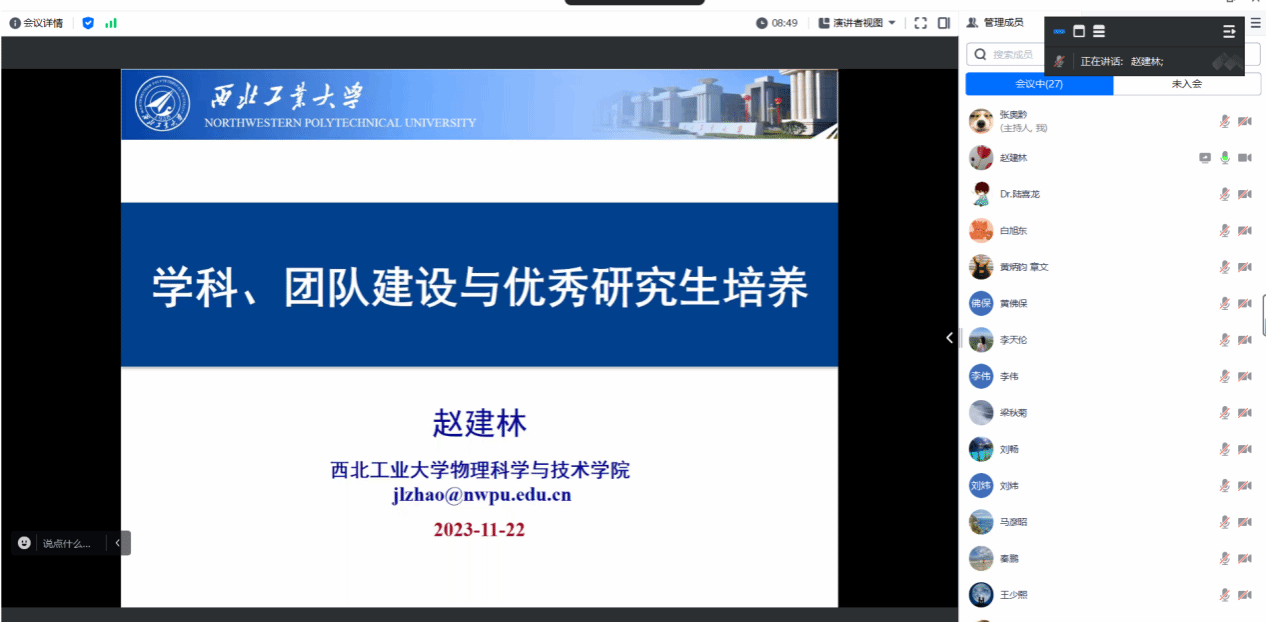Open meeting details (会议详情)
Image resolution: width=1266 pixels, height=622 pixels.
(x=36, y=23)
